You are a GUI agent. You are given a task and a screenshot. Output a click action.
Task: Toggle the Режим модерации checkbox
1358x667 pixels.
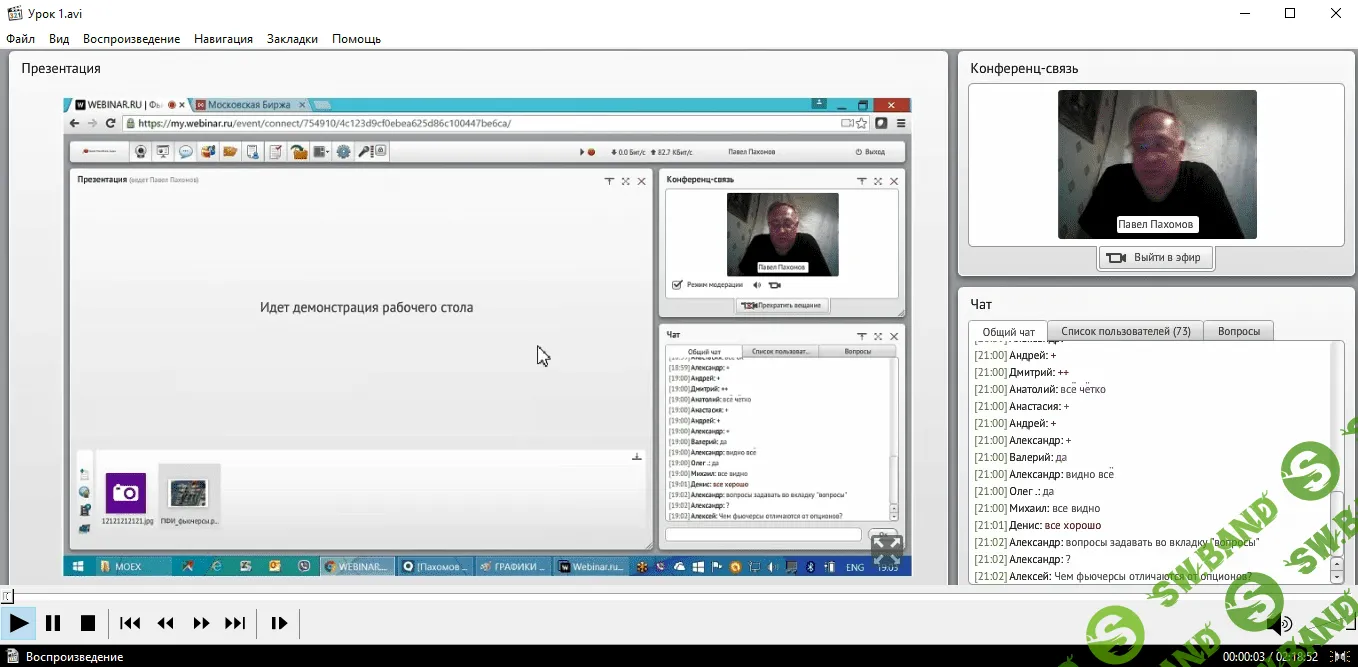(x=677, y=285)
